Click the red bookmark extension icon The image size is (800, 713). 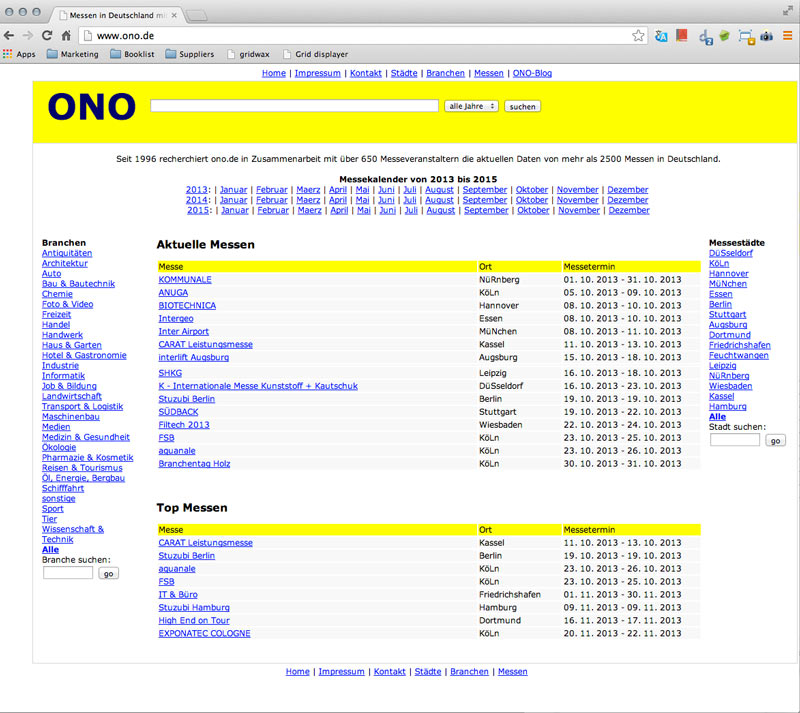[x=682, y=35]
